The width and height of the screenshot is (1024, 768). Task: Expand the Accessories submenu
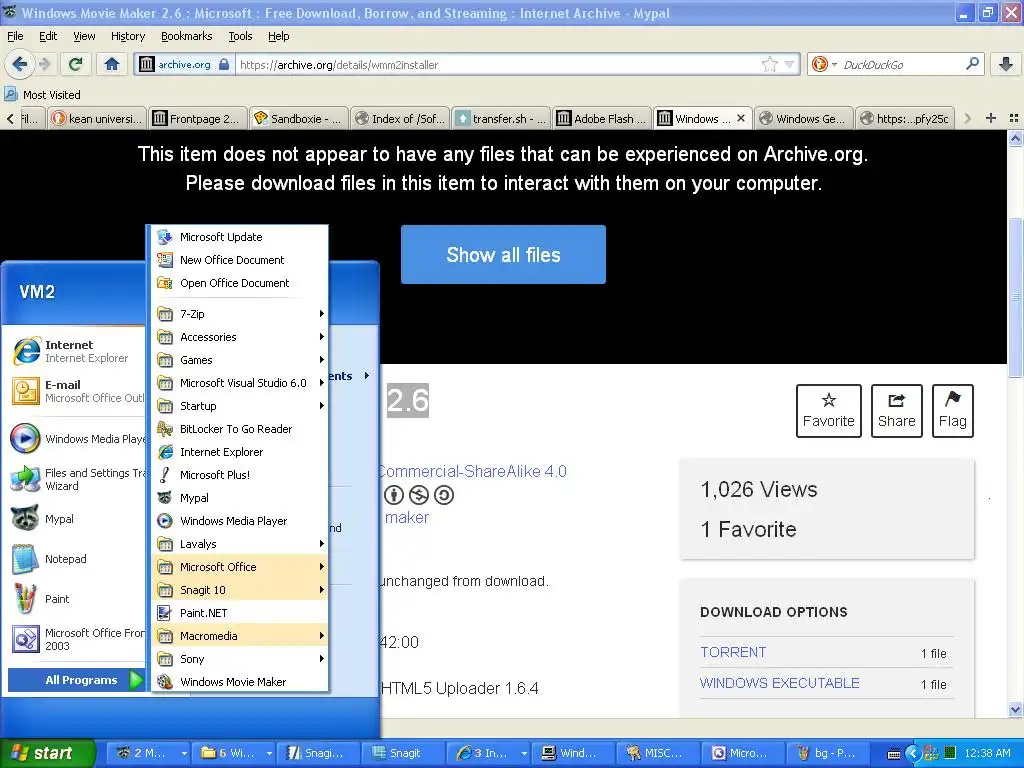coord(240,337)
